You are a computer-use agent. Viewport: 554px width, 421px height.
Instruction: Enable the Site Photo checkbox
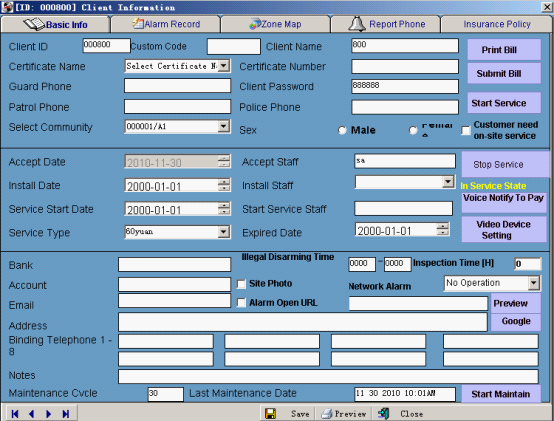click(x=241, y=284)
